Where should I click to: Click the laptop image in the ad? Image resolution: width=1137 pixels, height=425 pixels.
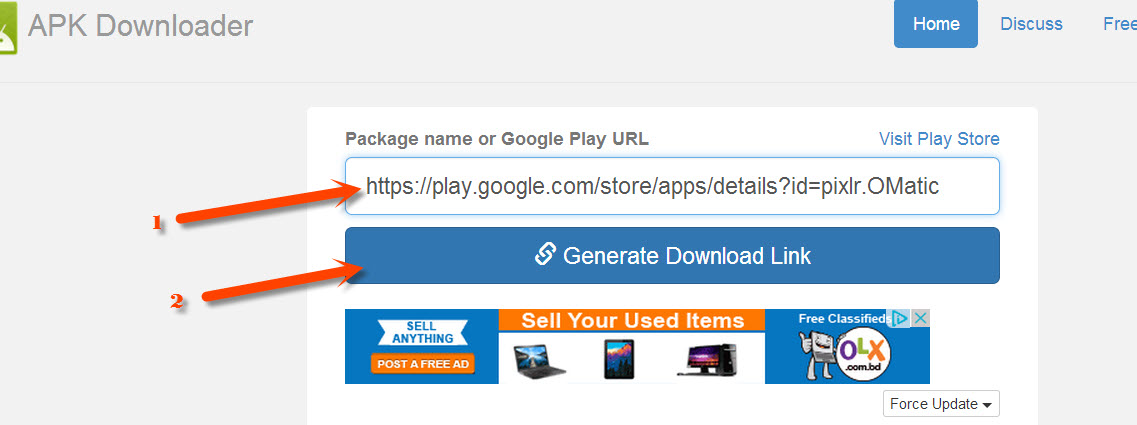point(540,360)
